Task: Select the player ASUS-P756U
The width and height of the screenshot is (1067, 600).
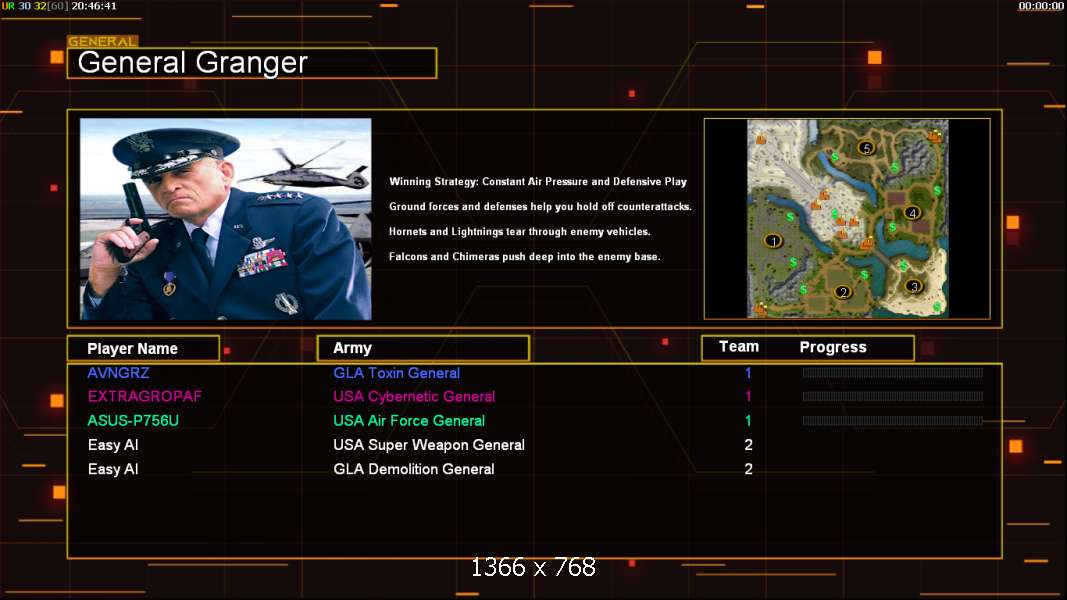Action: pyautogui.click(x=133, y=420)
